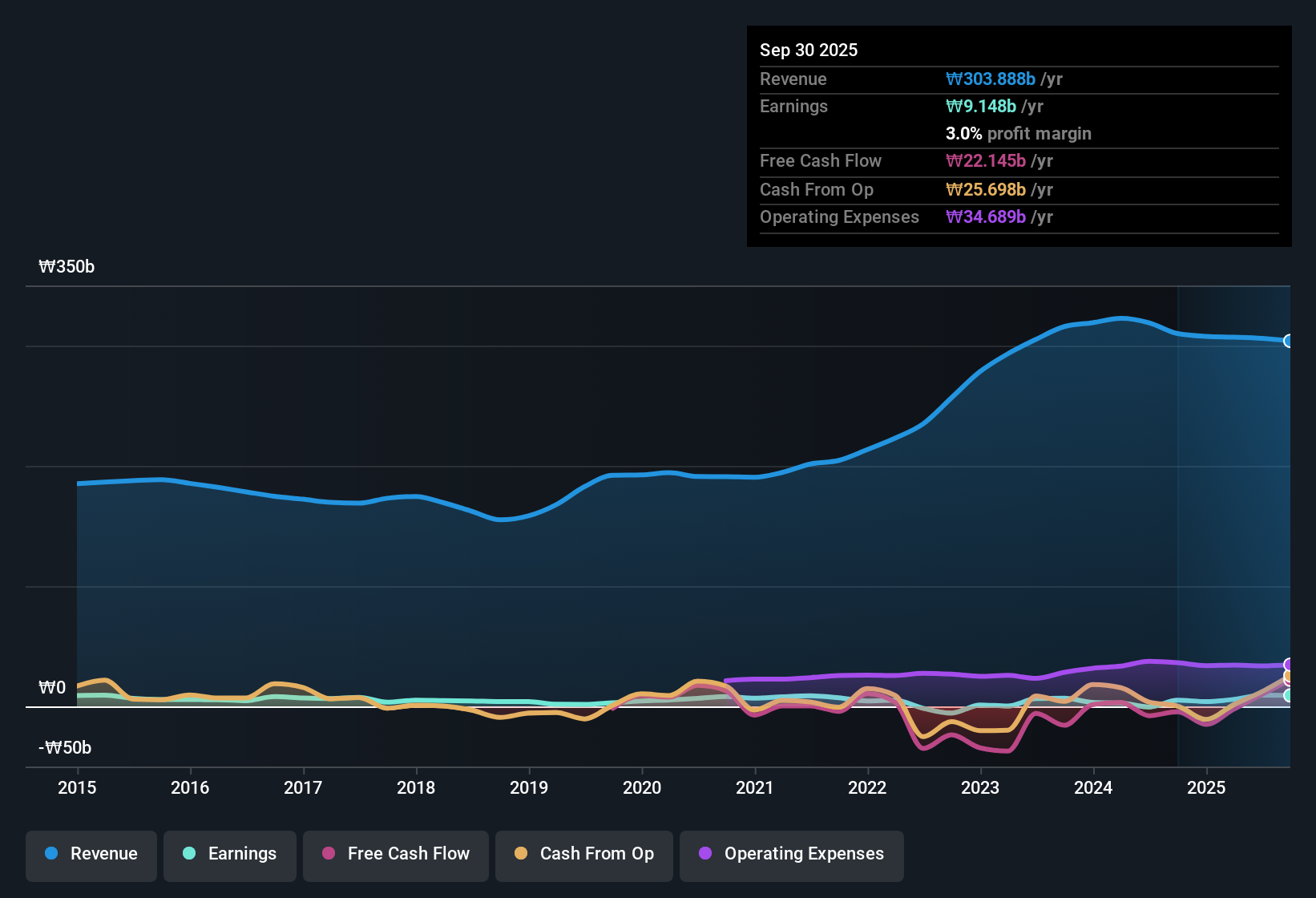Click the purple Operating Expenses color dot

click(x=705, y=854)
